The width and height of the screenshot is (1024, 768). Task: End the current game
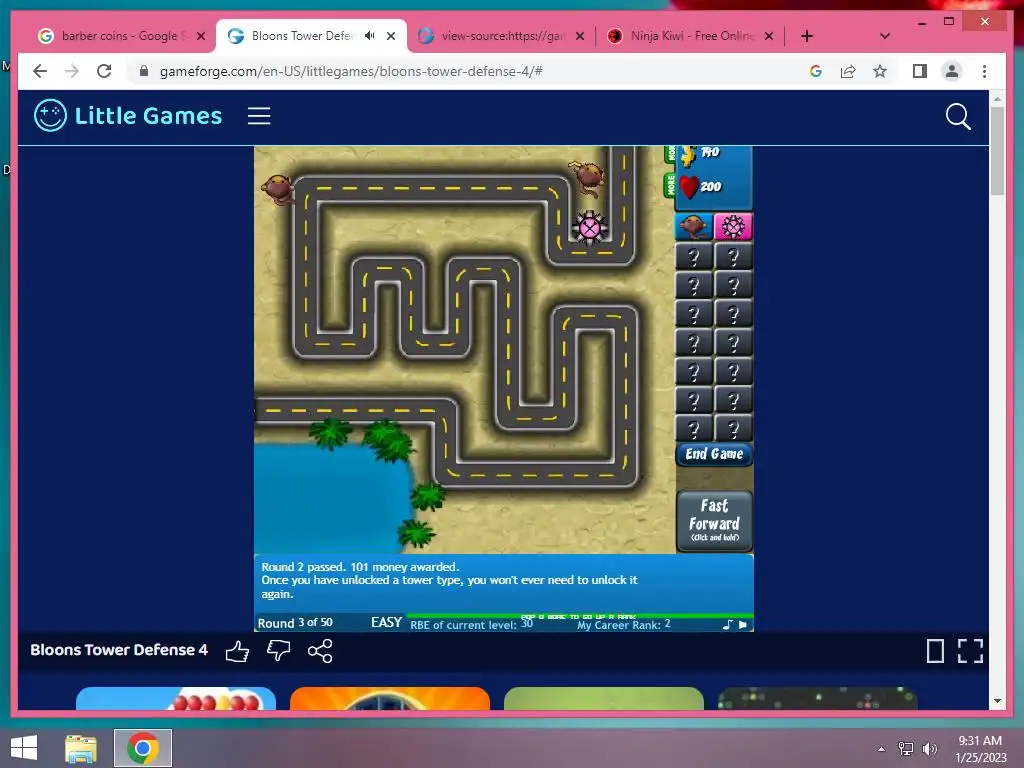[714, 454]
